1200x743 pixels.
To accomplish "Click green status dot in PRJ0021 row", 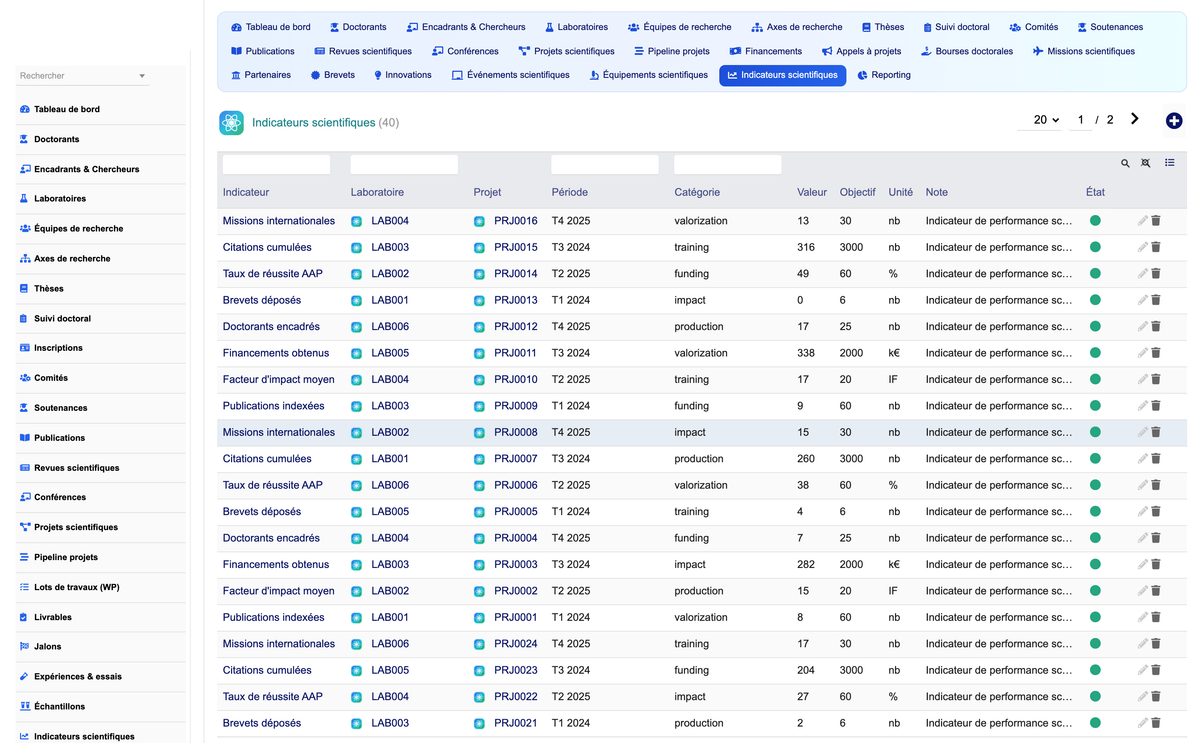I will (1095, 723).
